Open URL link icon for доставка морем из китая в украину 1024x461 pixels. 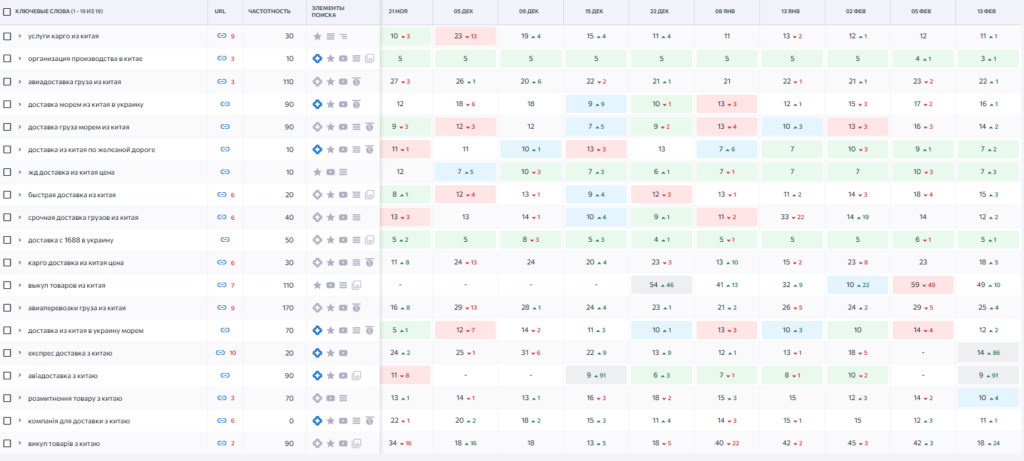pos(225,104)
